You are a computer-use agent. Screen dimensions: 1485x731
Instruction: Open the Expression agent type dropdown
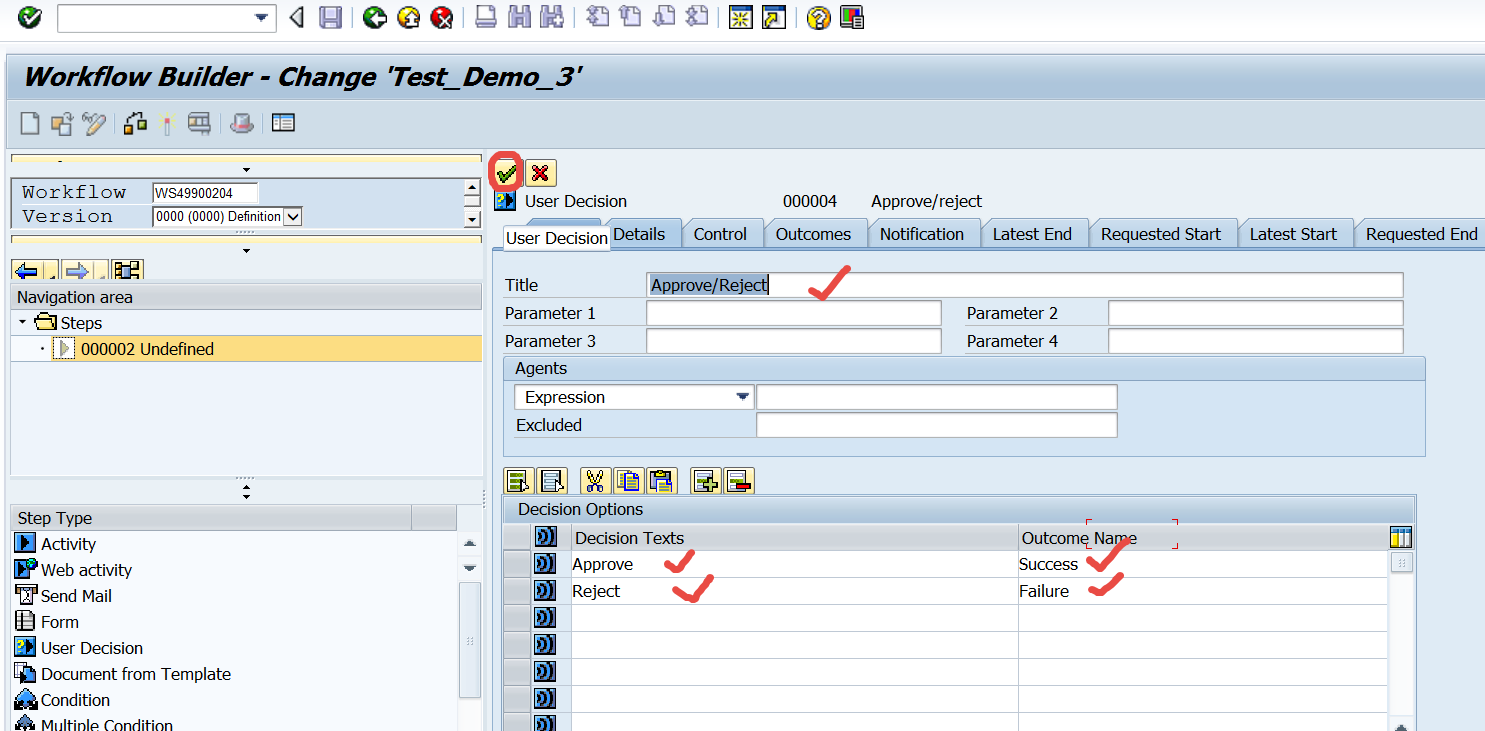pyautogui.click(x=745, y=397)
